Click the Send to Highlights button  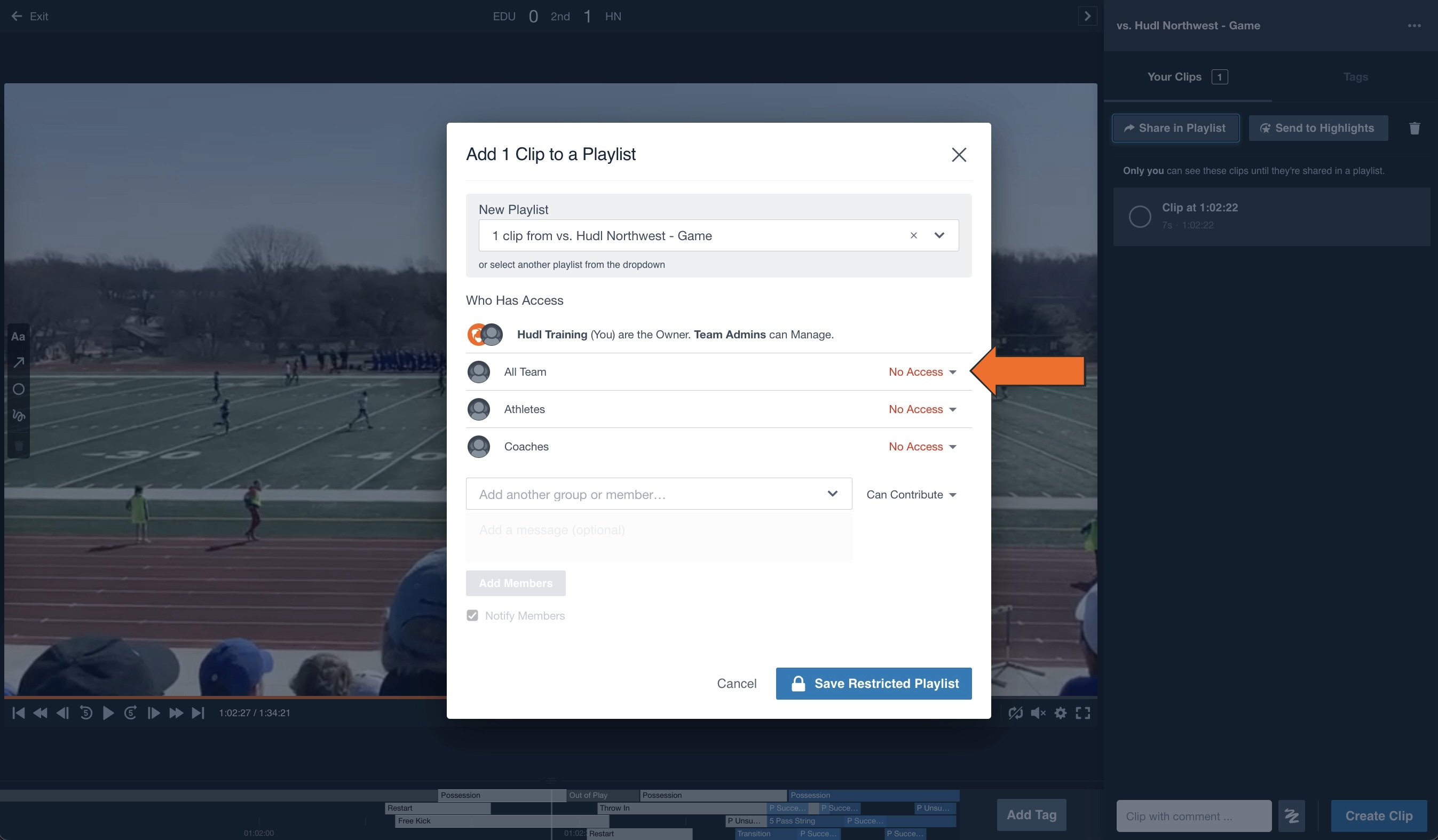[x=1317, y=128]
